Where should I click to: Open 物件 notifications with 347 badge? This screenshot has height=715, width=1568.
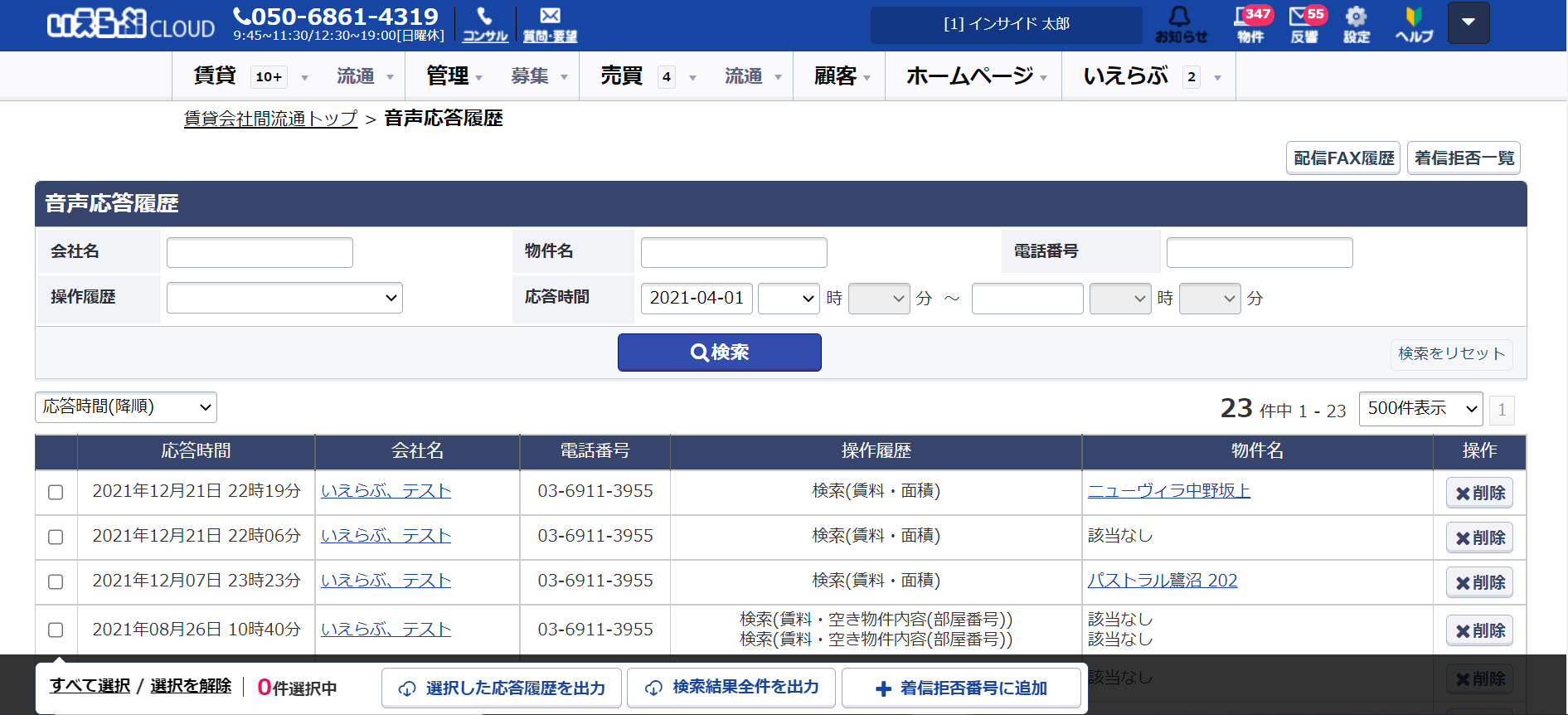(x=1250, y=24)
